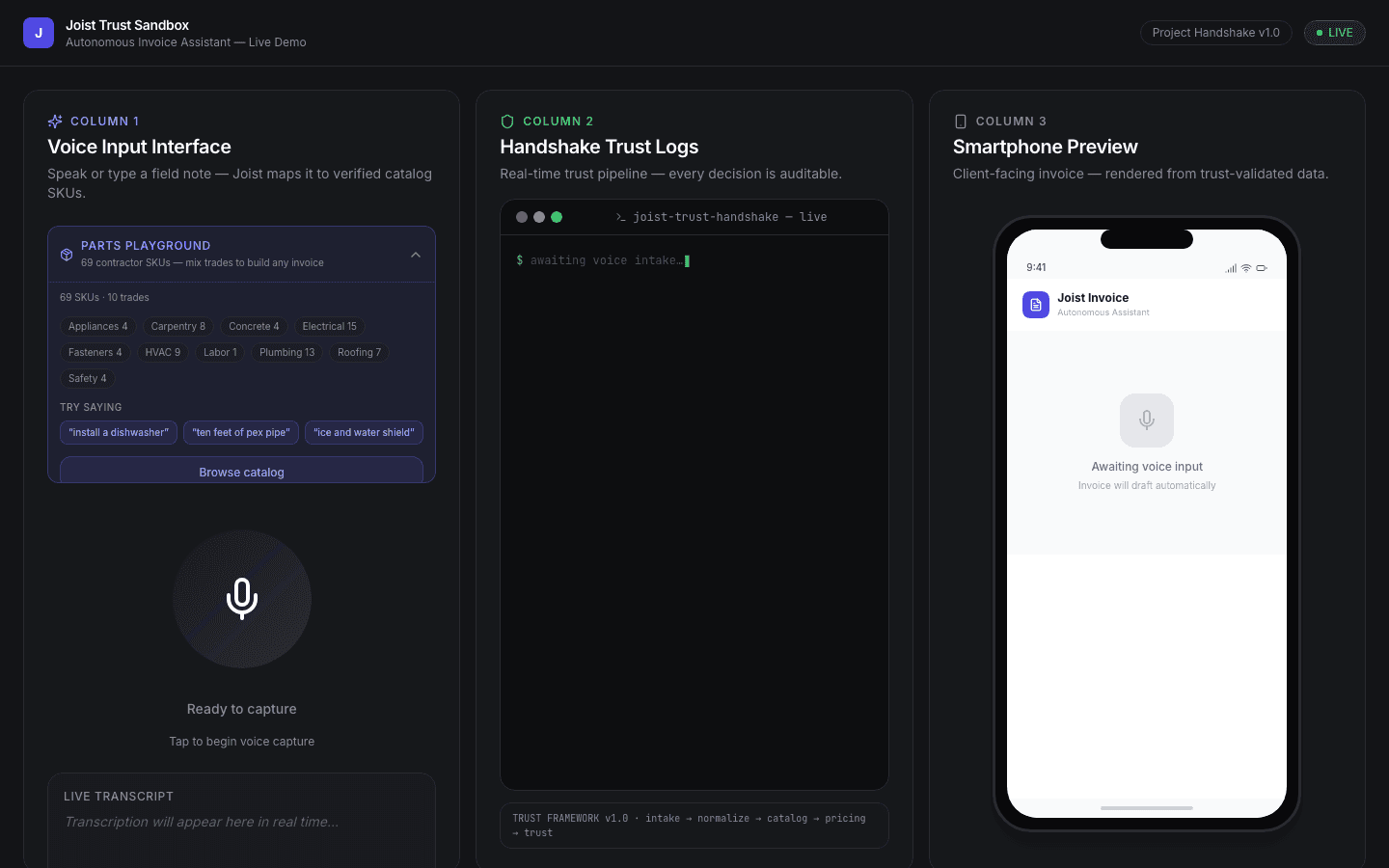Click the Smartphone Preview heading

tap(1046, 147)
